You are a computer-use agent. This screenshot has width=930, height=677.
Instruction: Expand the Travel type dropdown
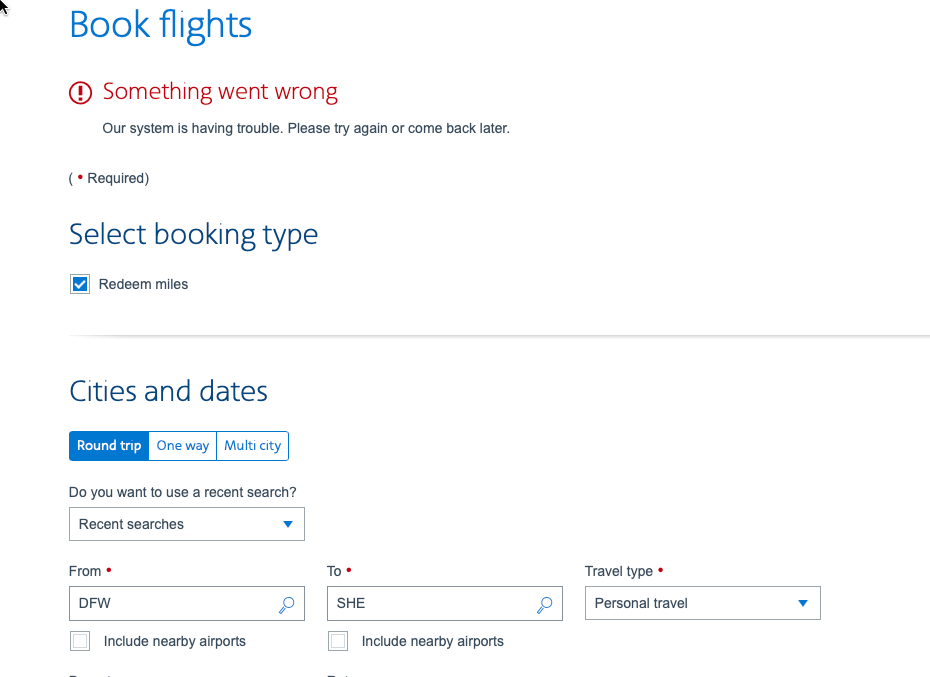(702, 604)
